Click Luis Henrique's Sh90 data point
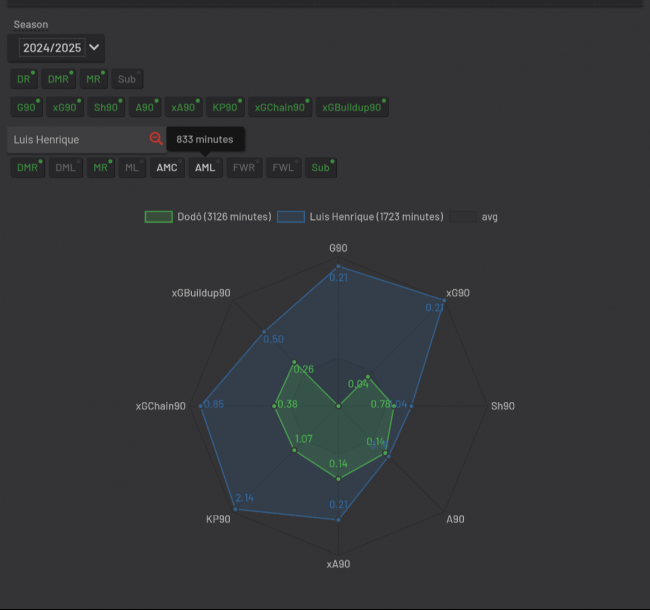 411,406
